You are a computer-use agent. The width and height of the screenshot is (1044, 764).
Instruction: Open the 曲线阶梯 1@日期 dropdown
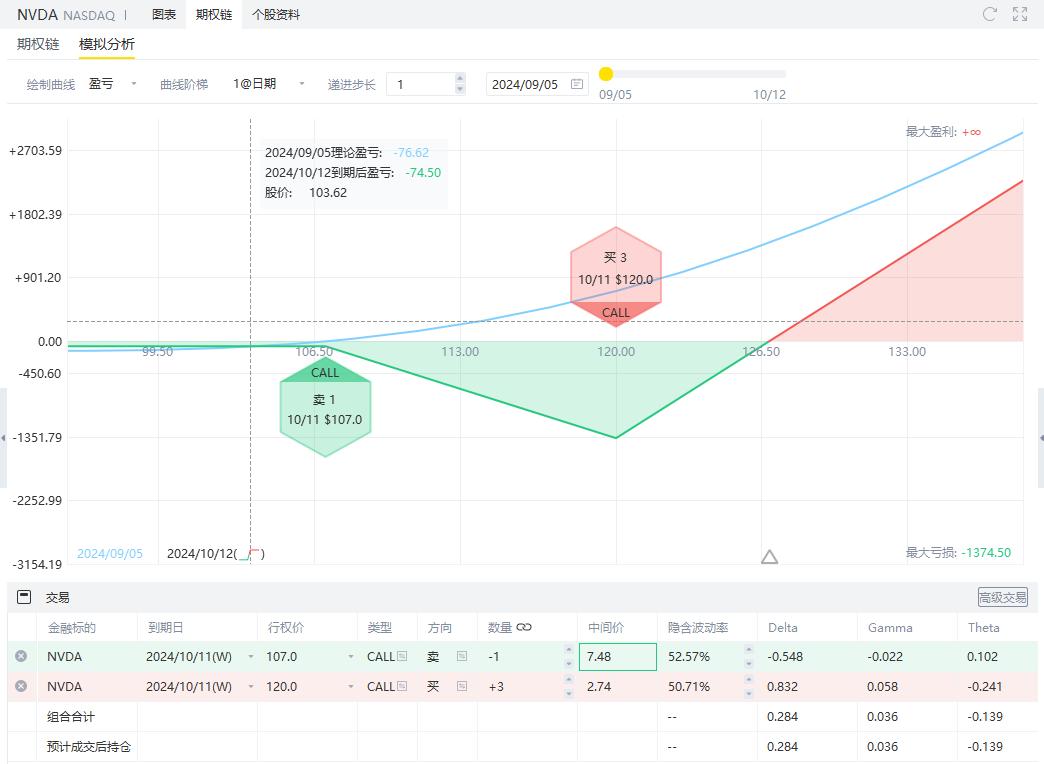tap(268, 84)
